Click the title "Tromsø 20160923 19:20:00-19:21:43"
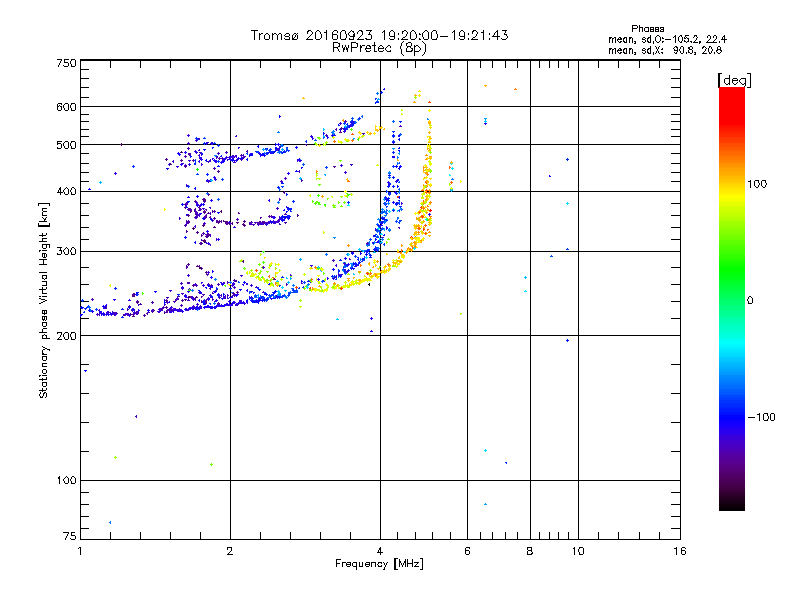The height and width of the screenshot is (600, 800). (379, 35)
